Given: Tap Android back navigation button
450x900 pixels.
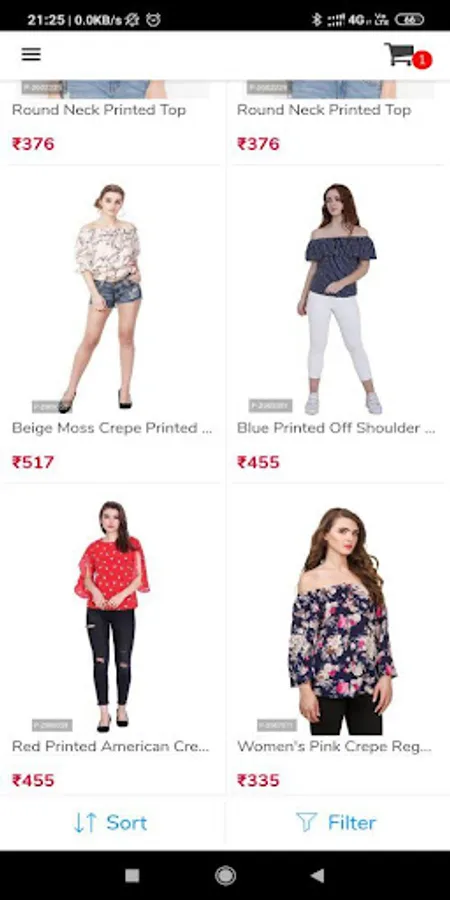Looking at the screenshot, I should [317, 875].
